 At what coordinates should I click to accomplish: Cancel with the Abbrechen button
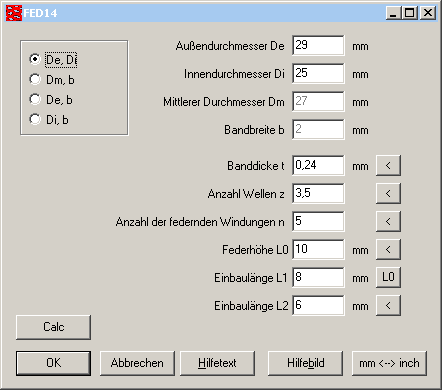pos(137,363)
